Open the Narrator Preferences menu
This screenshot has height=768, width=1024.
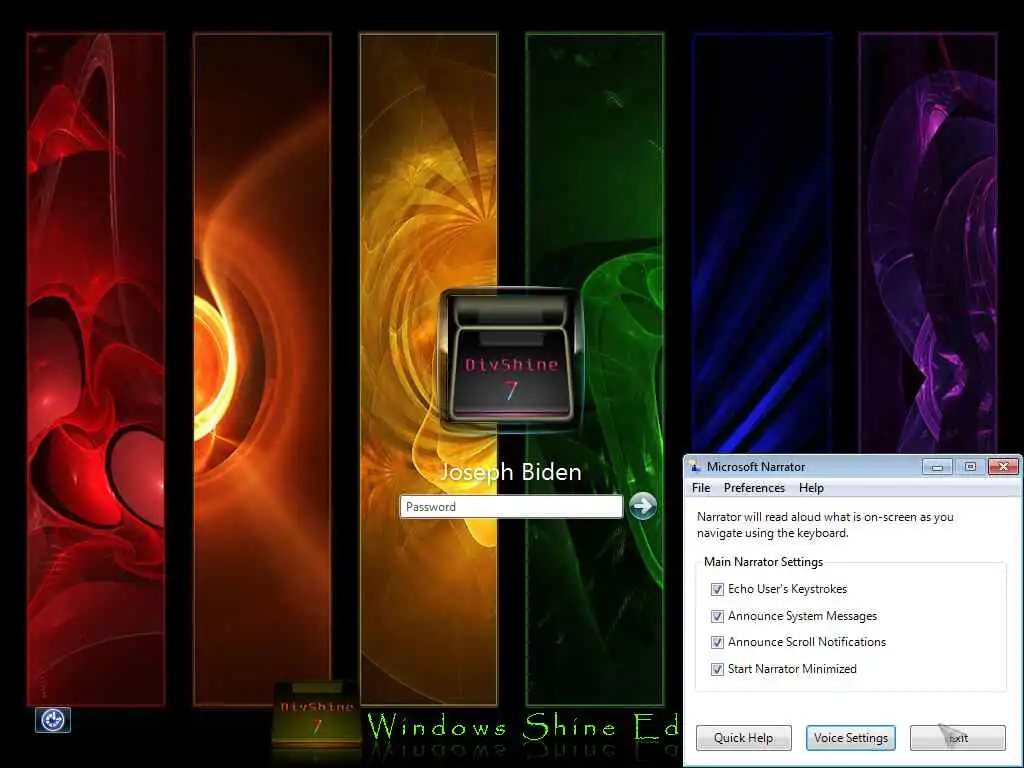pos(754,488)
